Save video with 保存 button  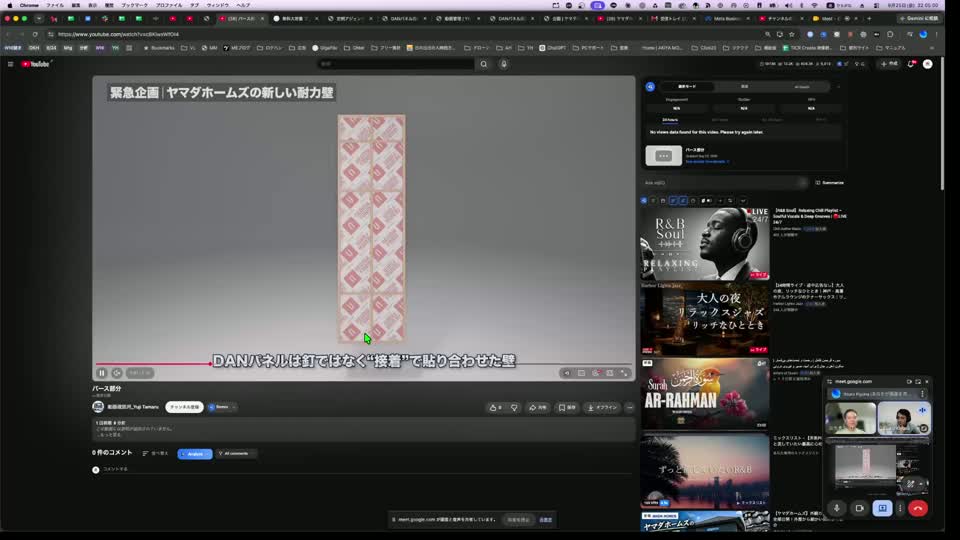click(x=568, y=408)
